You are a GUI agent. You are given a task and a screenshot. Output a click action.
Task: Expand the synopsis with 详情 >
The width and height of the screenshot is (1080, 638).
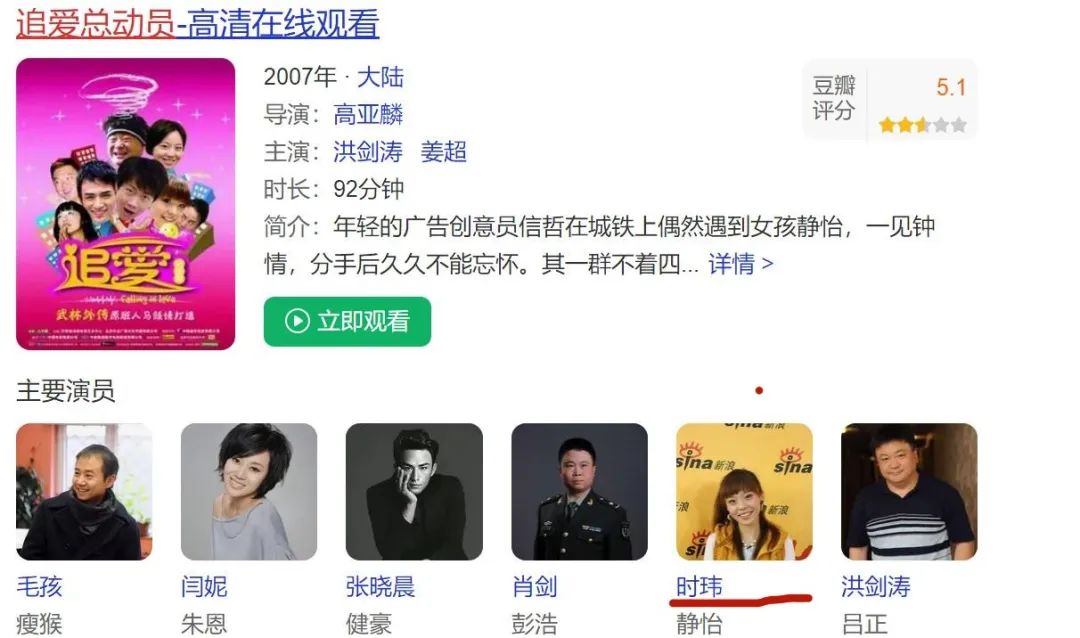coord(741,263)
